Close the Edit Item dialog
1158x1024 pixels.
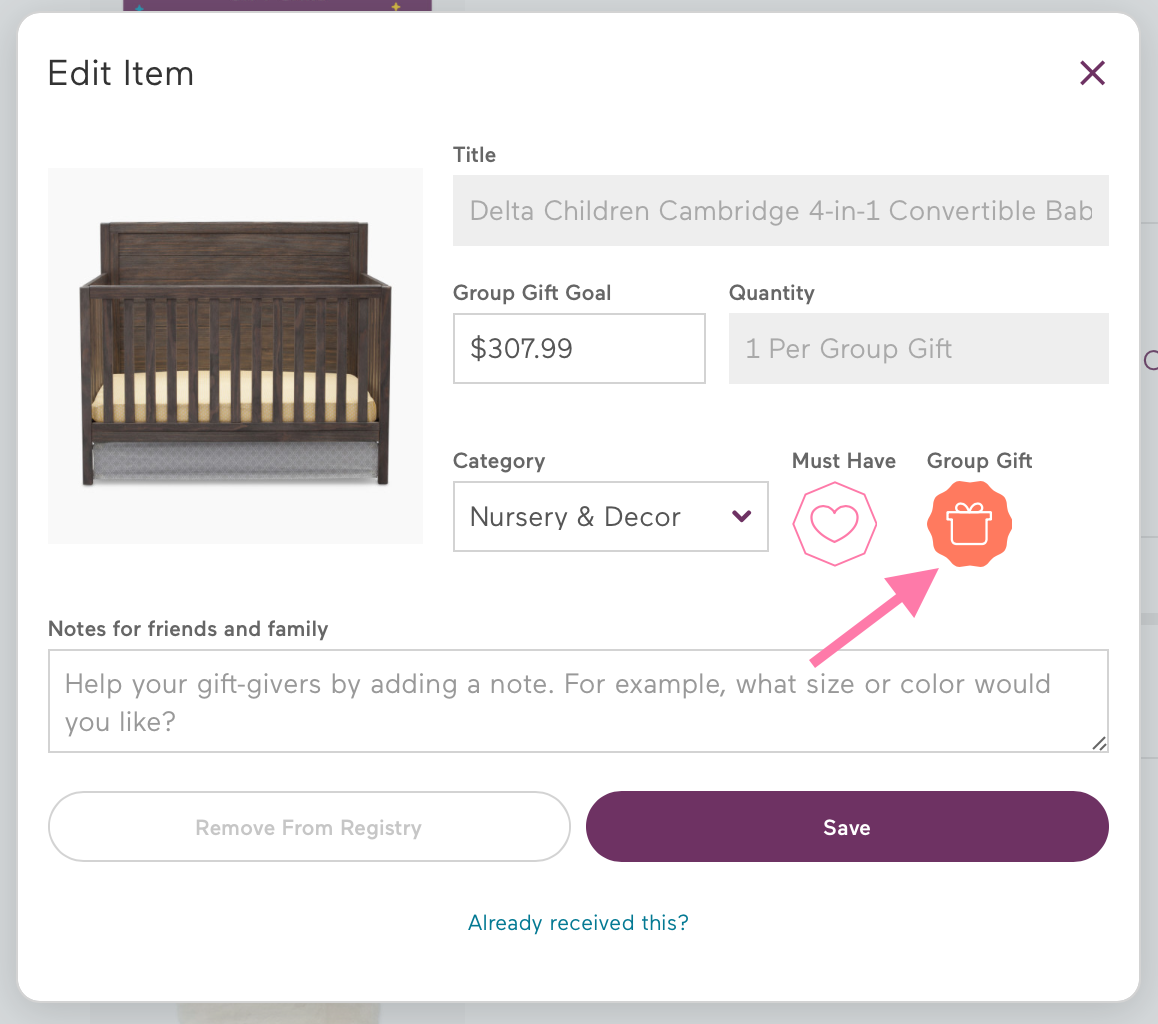pos(1092,73)
